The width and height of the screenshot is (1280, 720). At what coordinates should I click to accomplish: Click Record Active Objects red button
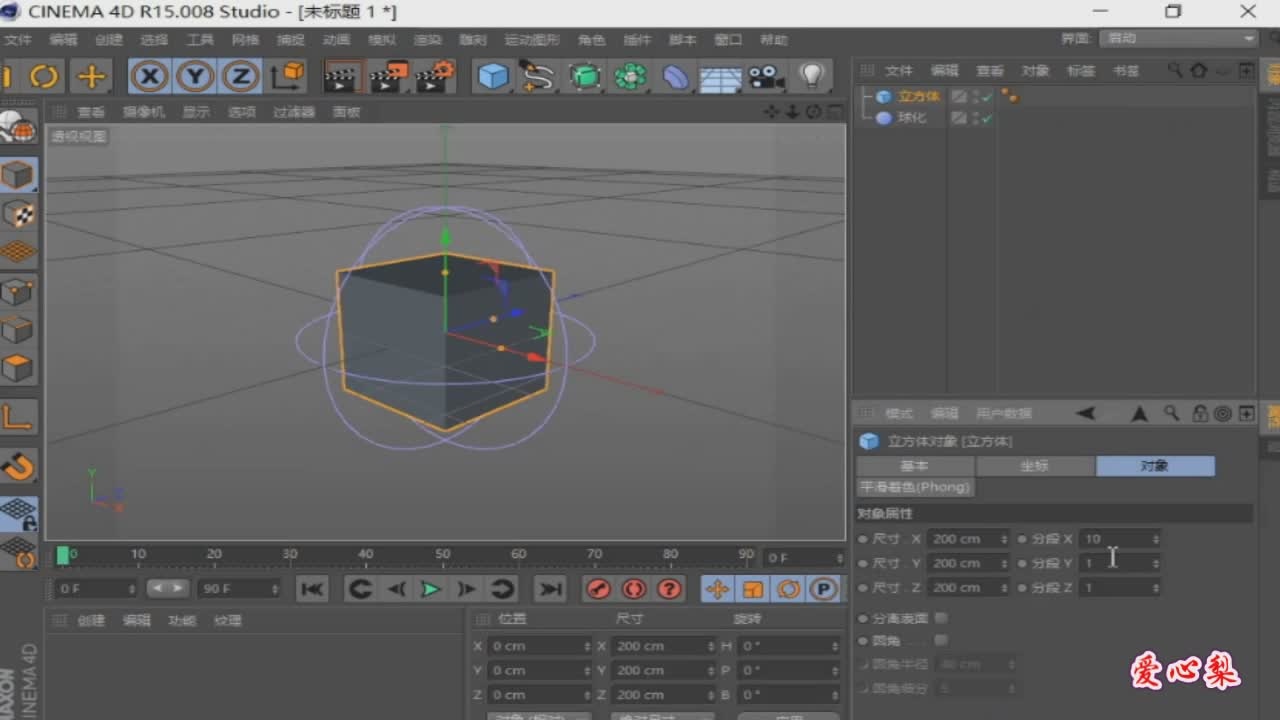599,589
